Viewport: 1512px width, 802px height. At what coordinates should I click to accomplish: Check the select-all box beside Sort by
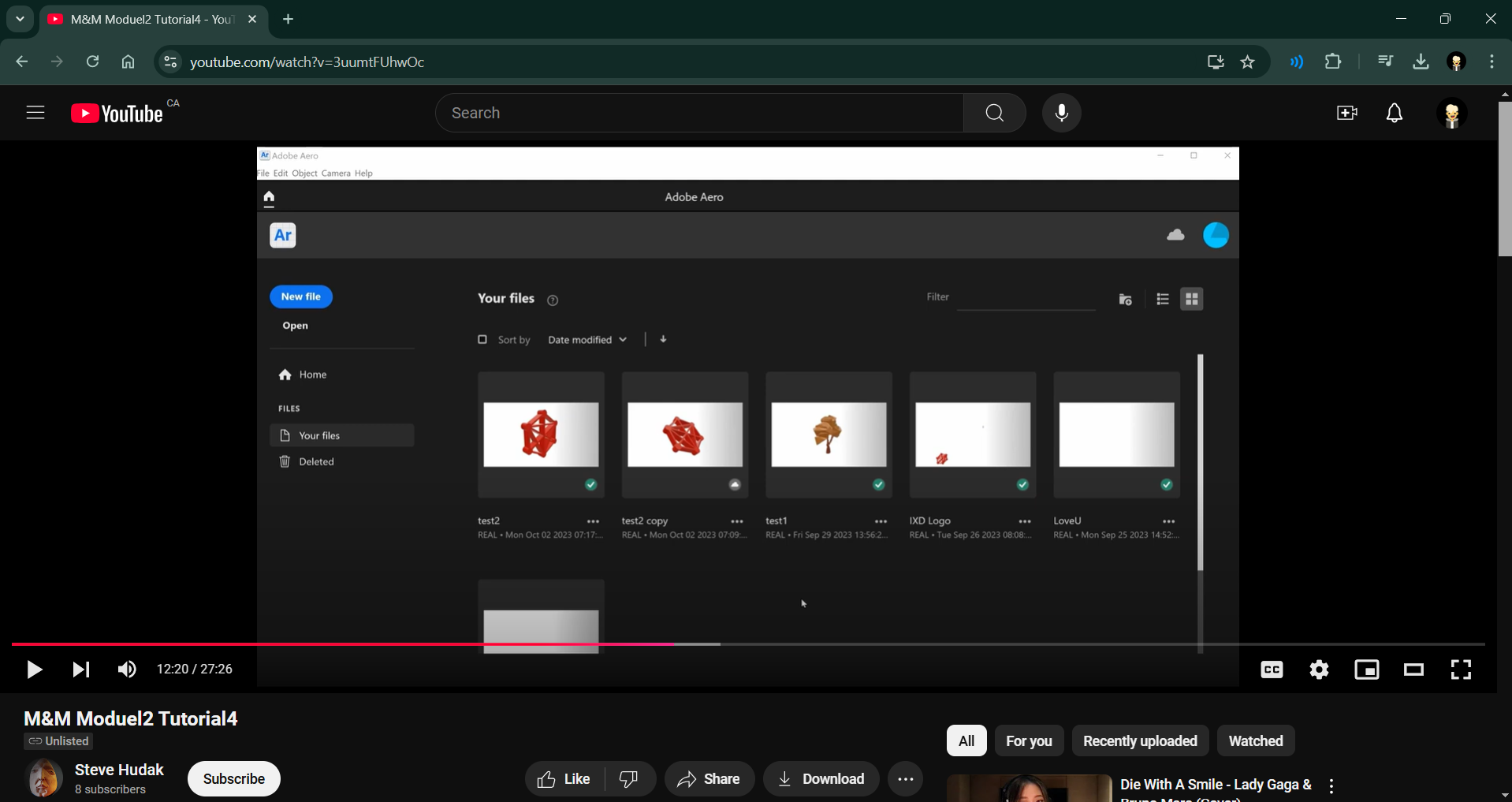[x=482, y=339]
